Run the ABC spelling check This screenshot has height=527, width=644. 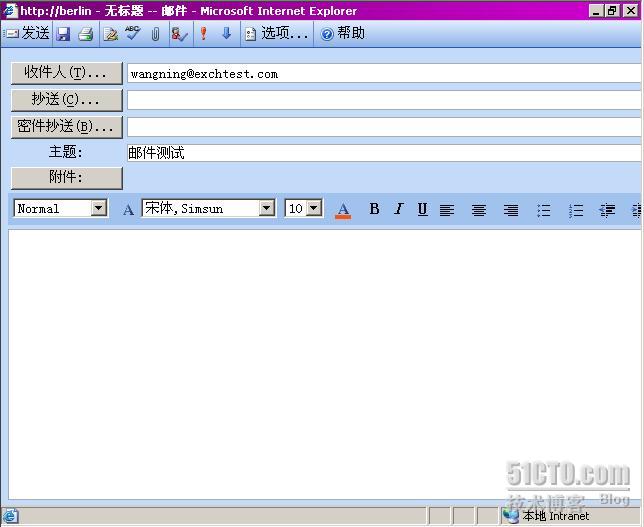pyautogui.click(x=133, y=34)
